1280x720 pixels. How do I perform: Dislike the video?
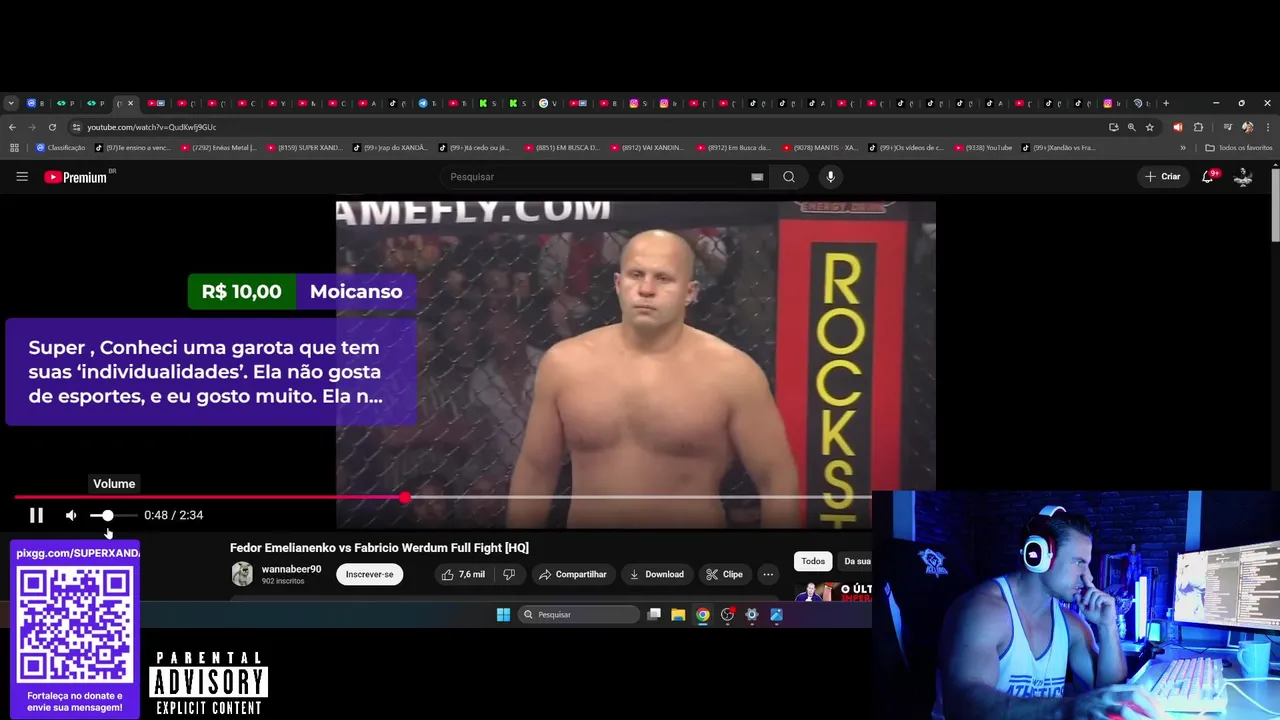click(x=509, y=574)
